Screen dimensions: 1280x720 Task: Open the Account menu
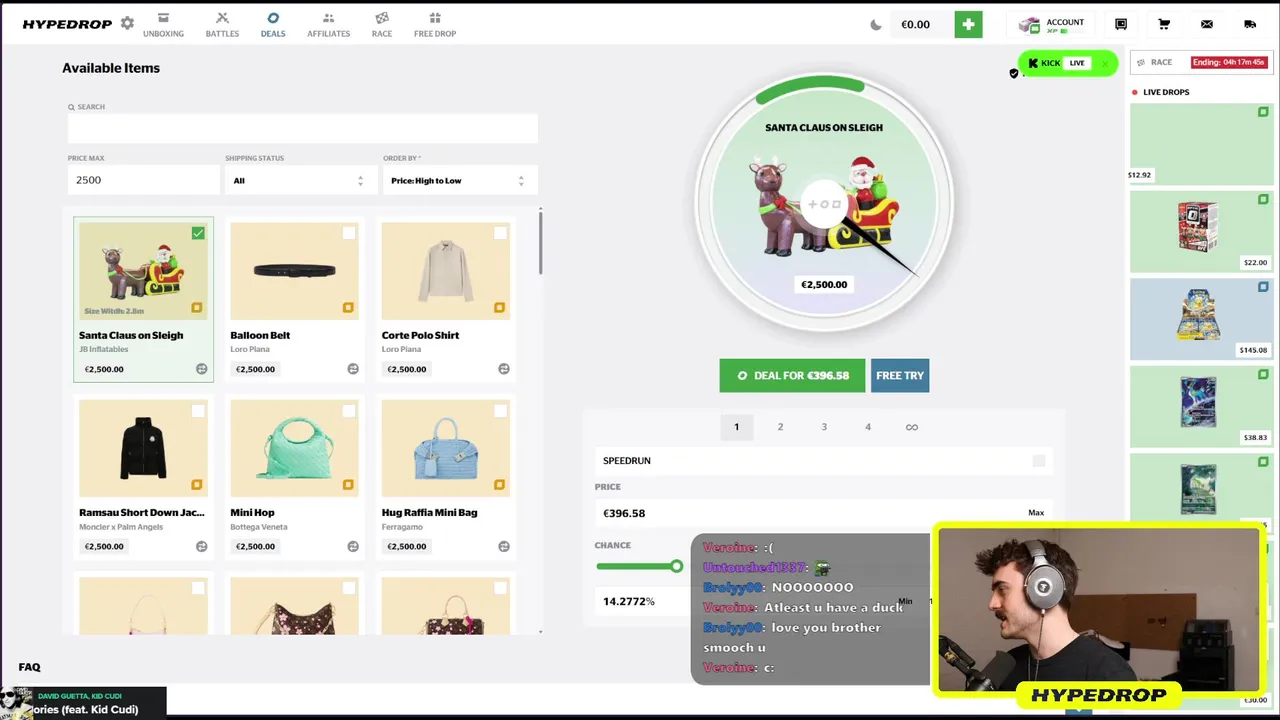point(1052,25)
